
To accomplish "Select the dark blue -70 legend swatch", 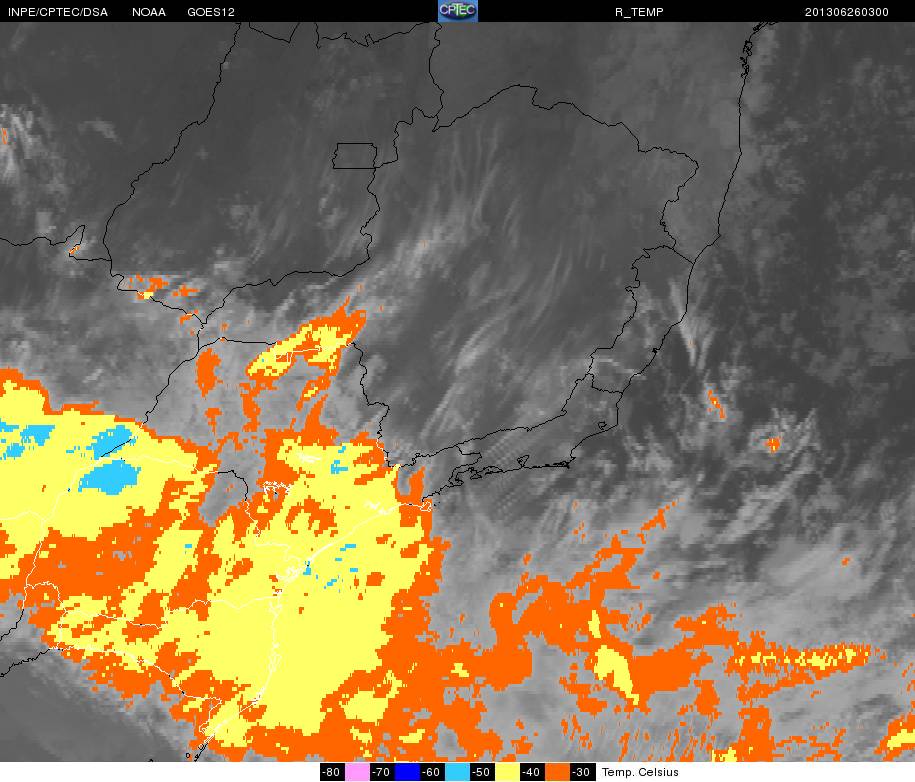I will pos(407,772).
